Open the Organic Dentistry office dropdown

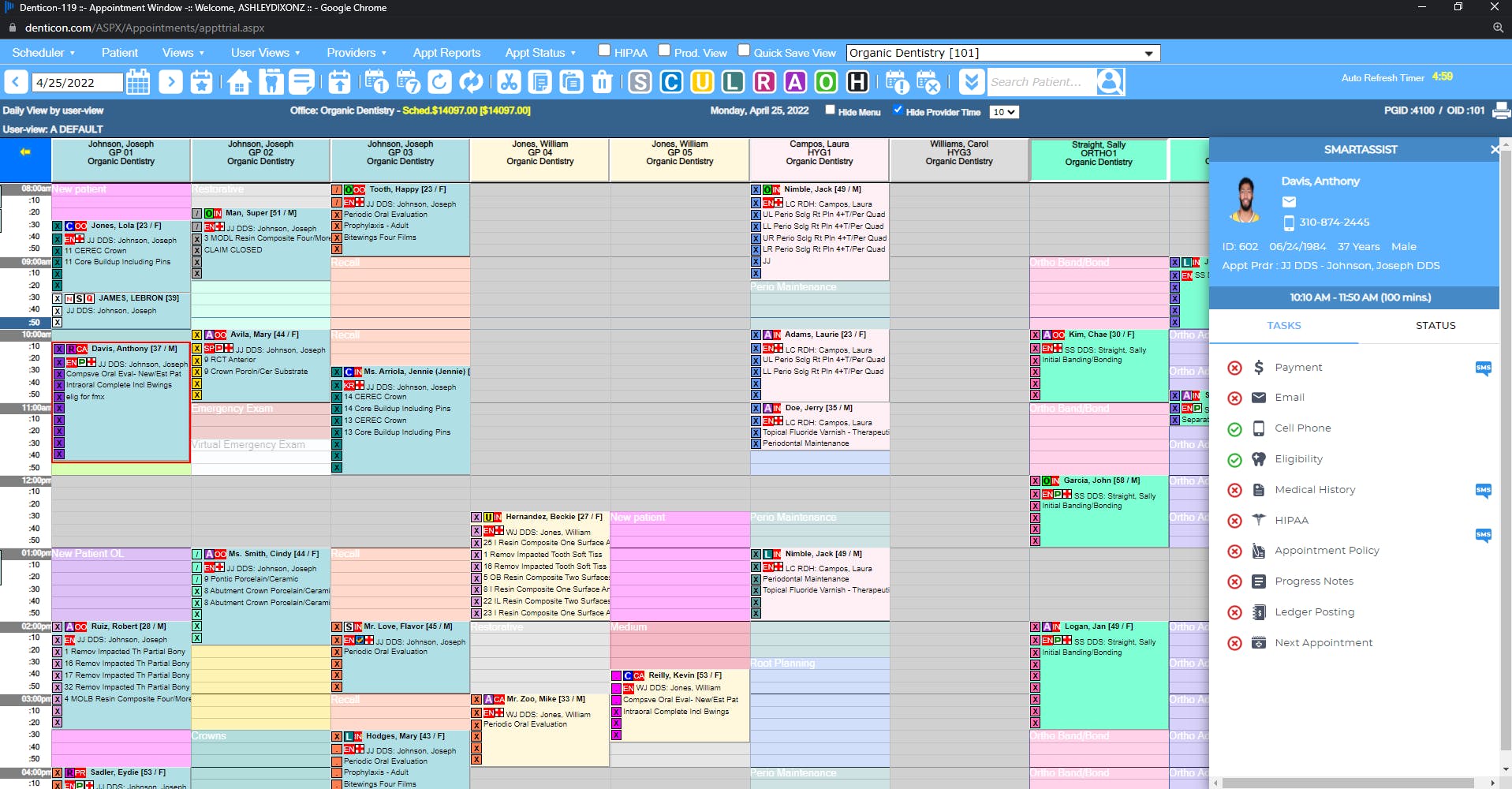tap(1003, 53)
